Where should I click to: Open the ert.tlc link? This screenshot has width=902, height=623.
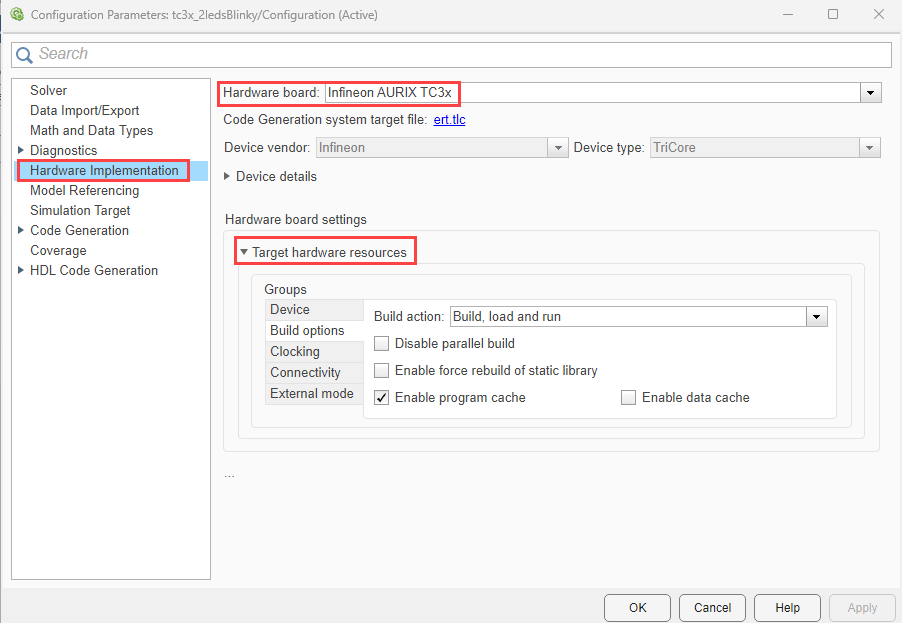click(x=449, y=120)
